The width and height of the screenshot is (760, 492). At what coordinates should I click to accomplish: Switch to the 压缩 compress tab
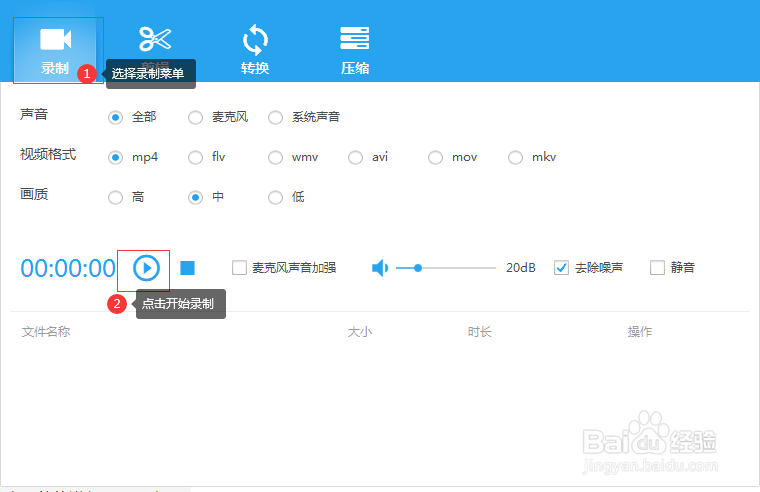pos(355,50)
